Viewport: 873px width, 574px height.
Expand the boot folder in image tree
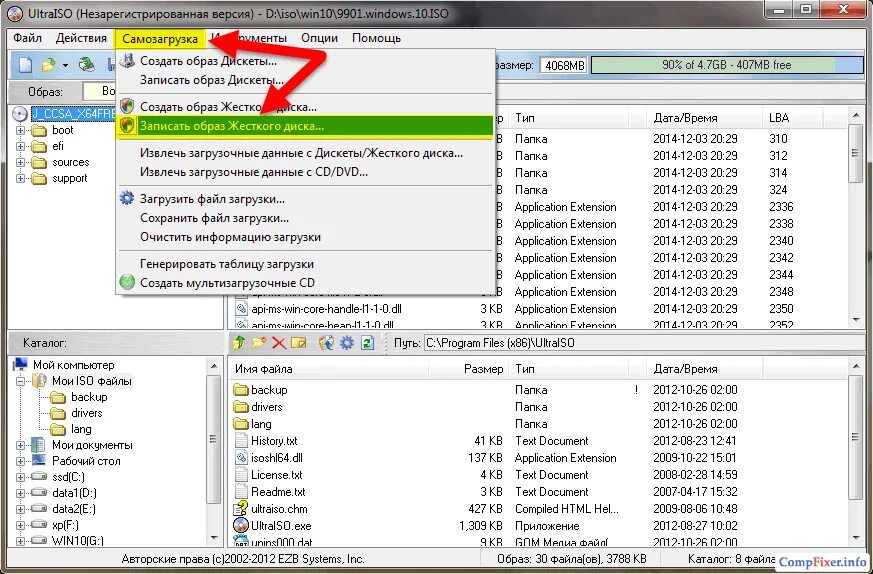point(21,130)
